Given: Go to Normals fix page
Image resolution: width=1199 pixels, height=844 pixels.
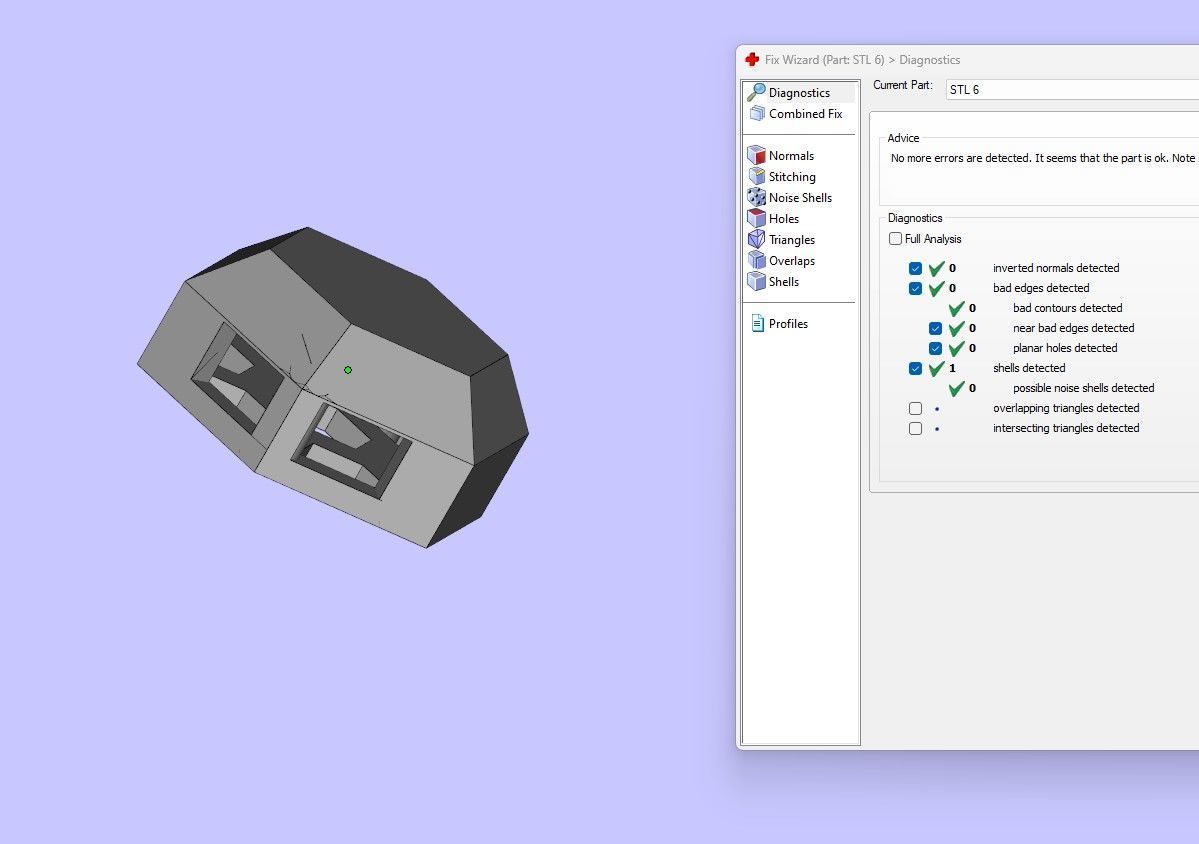Looking at the screenshot, I should pos(791,155).
